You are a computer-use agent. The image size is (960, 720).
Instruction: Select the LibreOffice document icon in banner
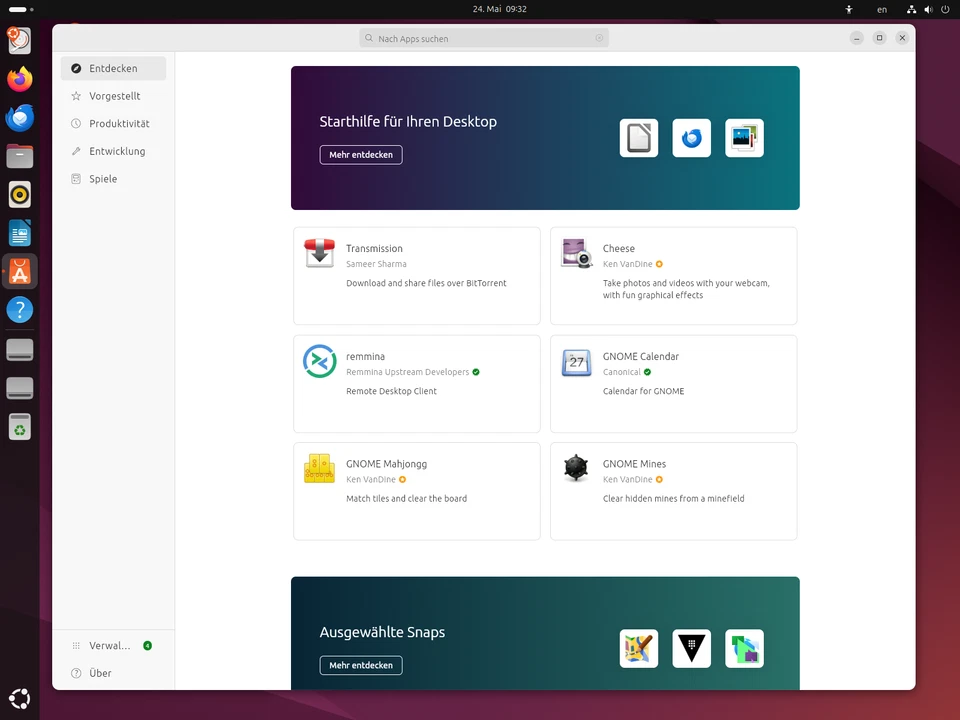pos(639,138)
